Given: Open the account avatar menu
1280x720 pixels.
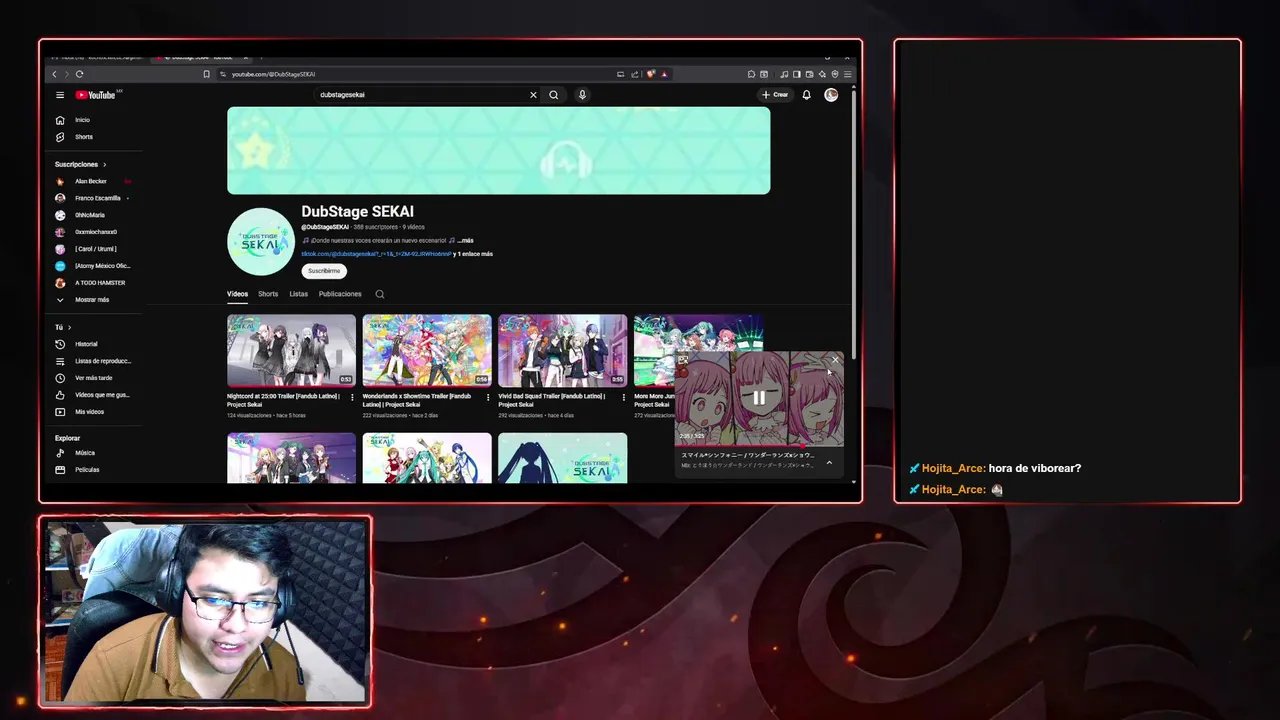Looking at the screenshot, I should (x=831, y=95).
